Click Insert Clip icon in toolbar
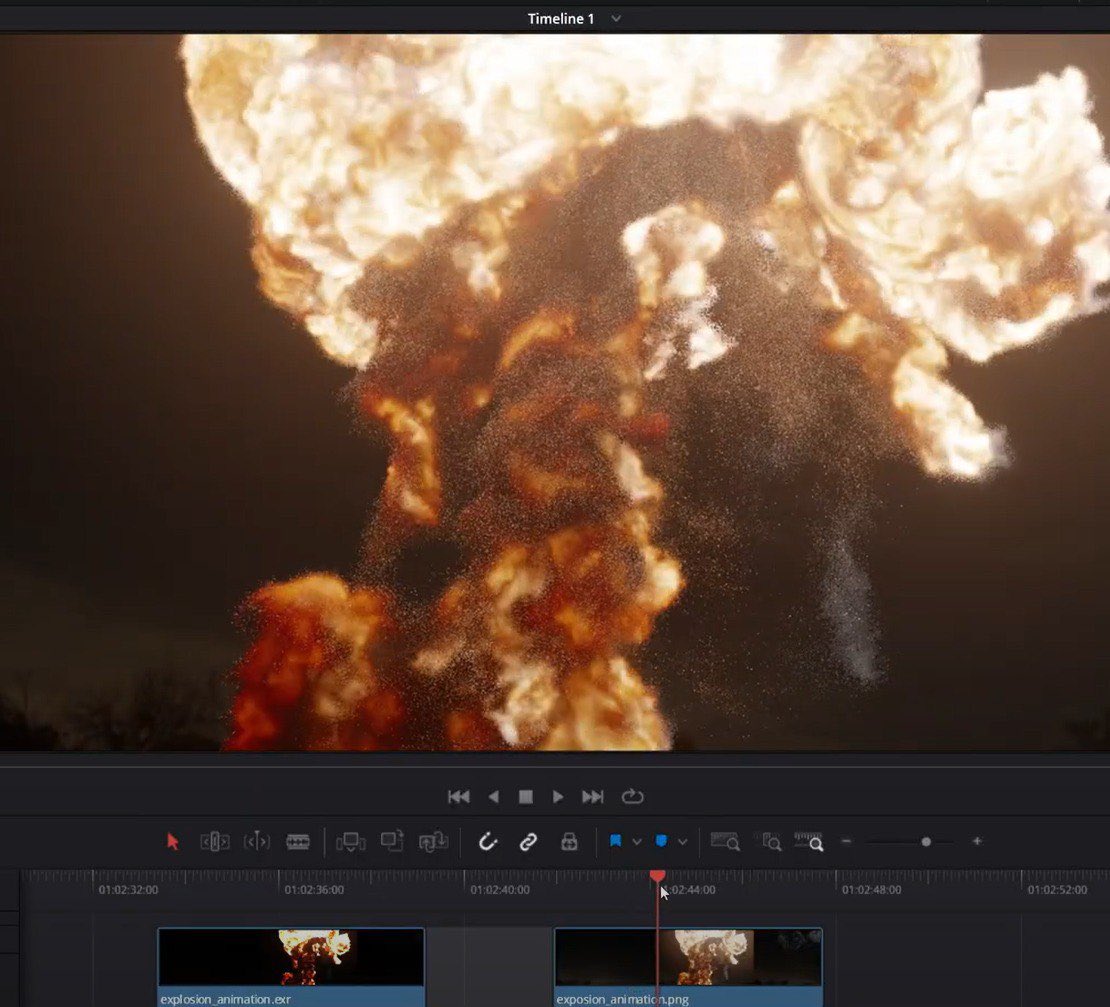This screenshot has width=1110, height=1007. click(350, 841)
